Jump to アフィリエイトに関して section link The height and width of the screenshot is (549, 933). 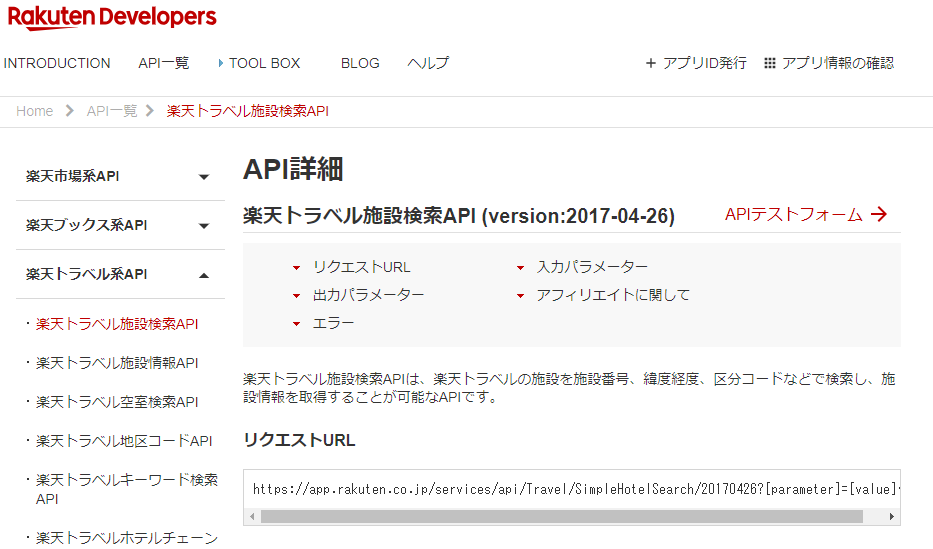coord(613,295)
